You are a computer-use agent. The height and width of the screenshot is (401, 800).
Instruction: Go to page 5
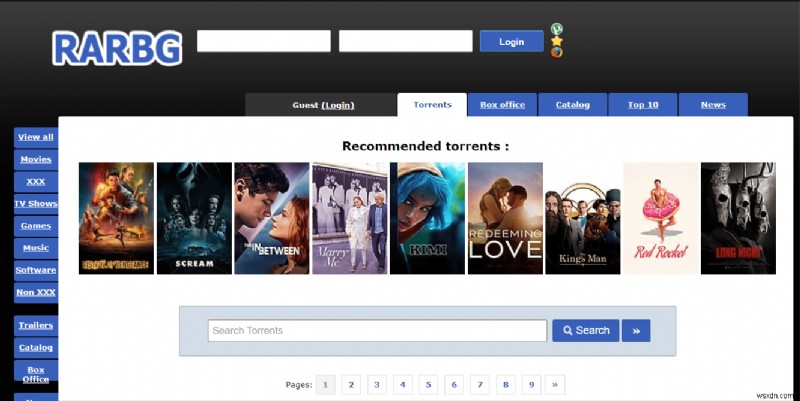[x=429, y=385]
